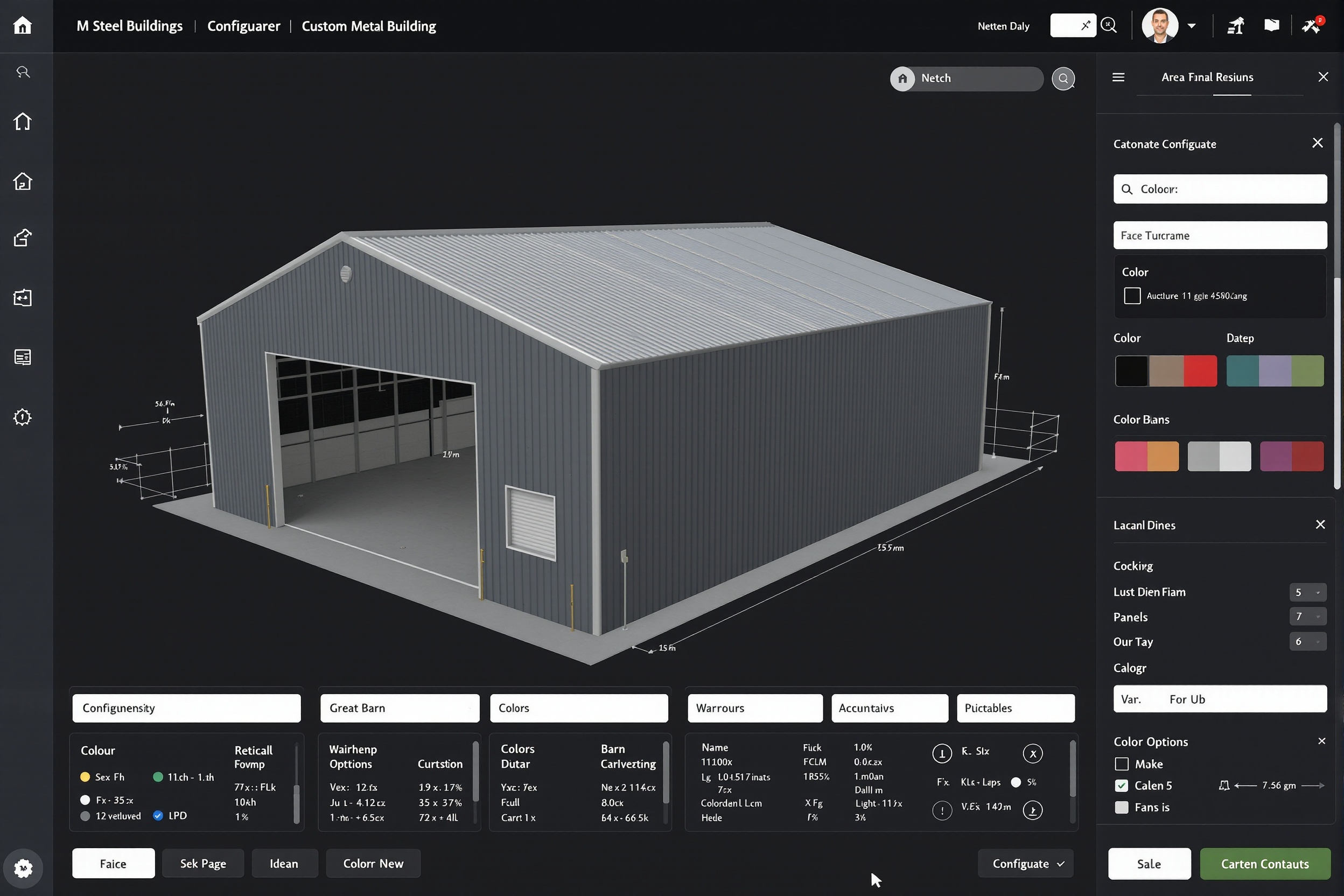Enable the Make checkbox under Color Options
The height and width of the screenshot is (896, 1344).
[x=1121, y=764]
